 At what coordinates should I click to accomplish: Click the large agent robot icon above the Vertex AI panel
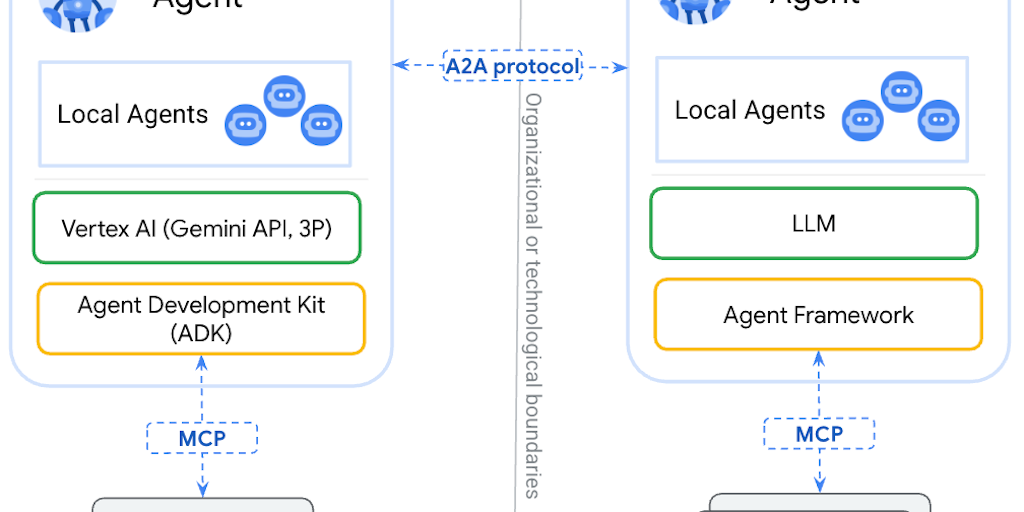(x=78, y=10)
